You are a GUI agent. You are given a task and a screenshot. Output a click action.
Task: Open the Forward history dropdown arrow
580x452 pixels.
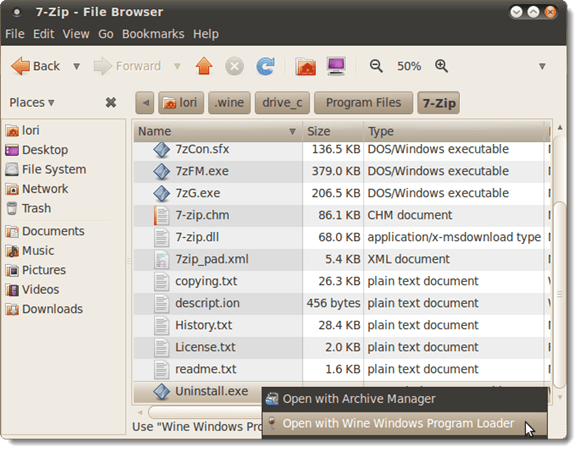[177, 67]
